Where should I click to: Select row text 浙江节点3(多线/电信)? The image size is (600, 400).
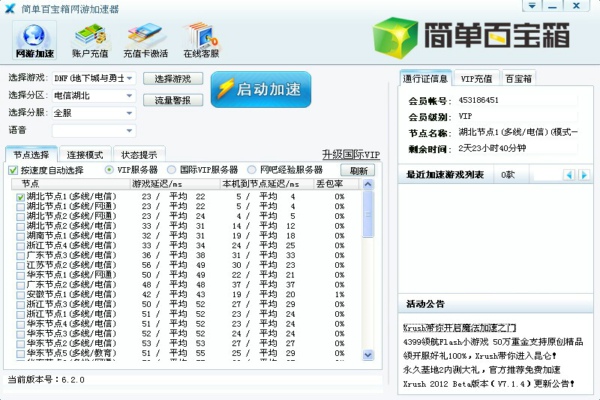(x=71, y=304)
